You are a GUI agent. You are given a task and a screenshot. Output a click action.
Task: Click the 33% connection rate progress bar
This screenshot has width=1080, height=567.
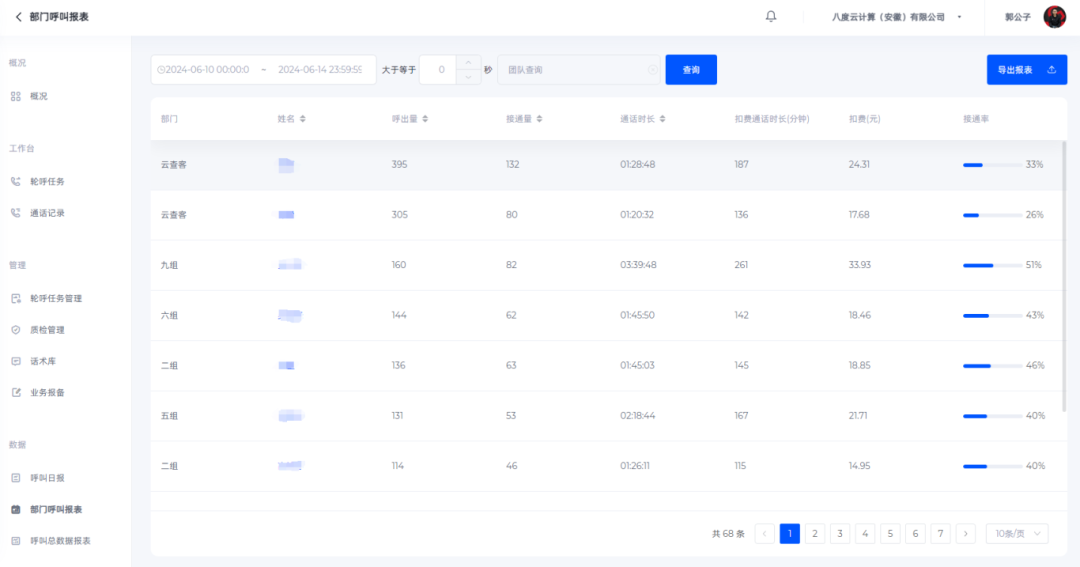coord(993,165)
